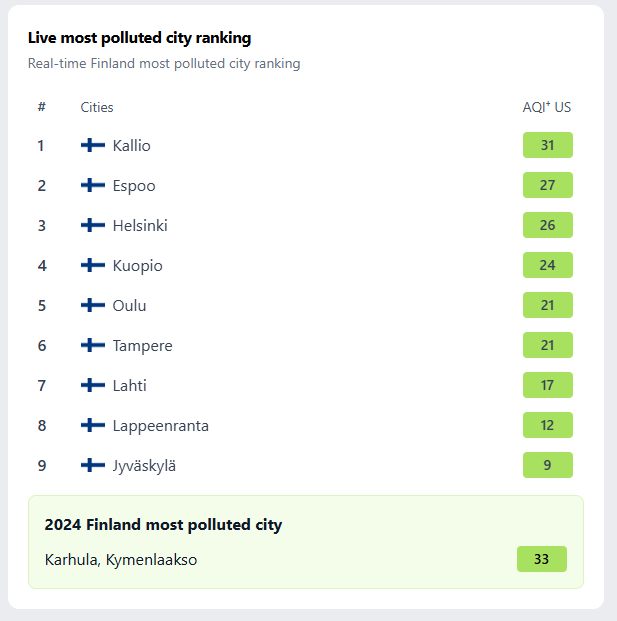Click the flag icon next to Lappeenranta
Image resolution: width=617 pixels, height=621 pixels.
[93, 426]
